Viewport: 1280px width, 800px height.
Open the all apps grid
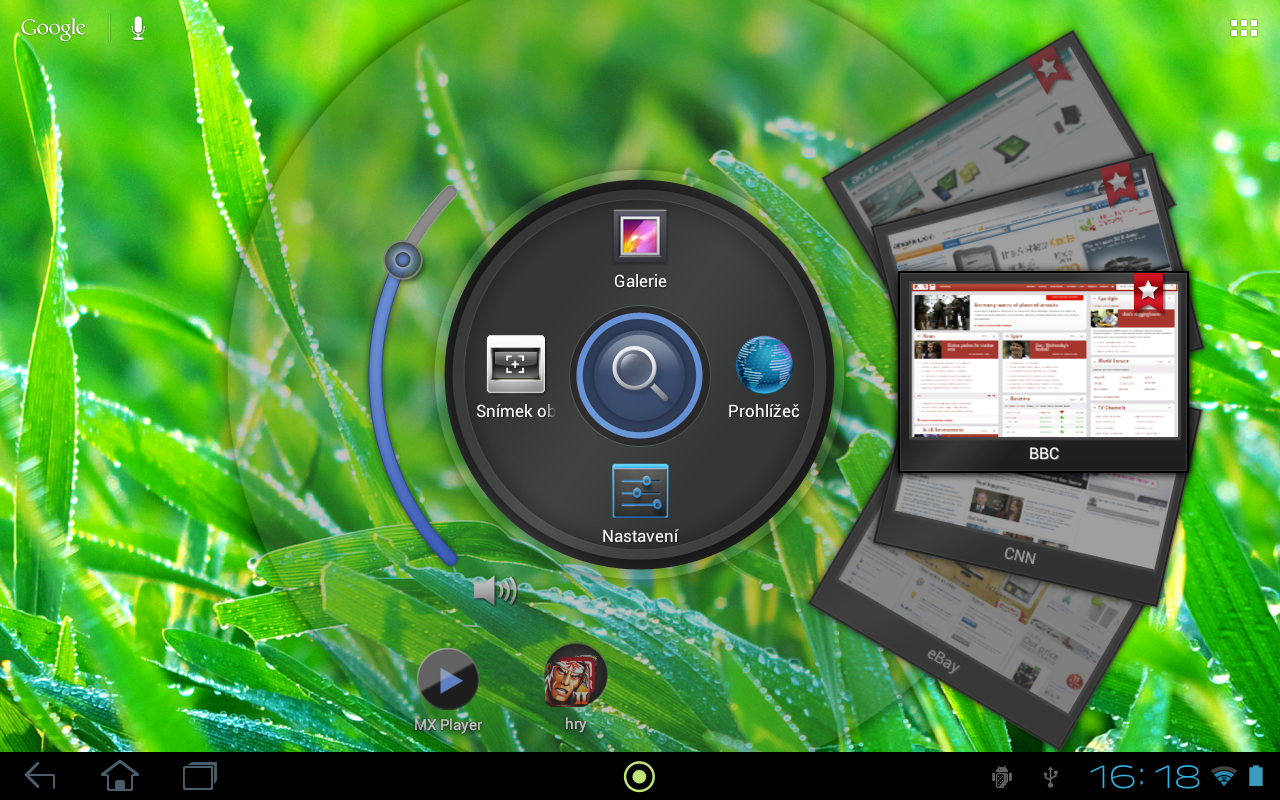tap(1243, 27)
